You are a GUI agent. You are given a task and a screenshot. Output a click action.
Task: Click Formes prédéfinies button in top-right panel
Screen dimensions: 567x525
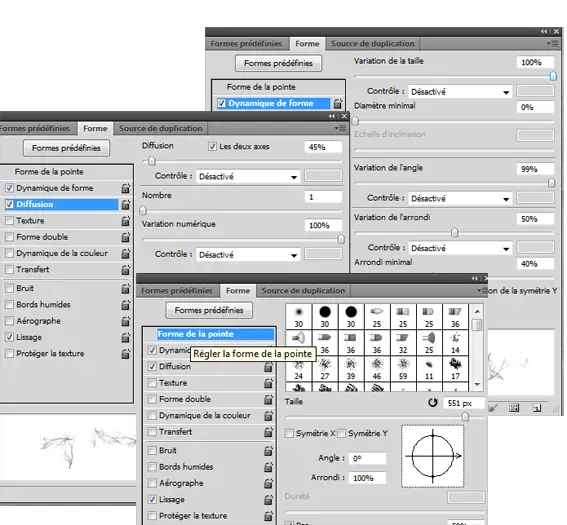(278, 63)
